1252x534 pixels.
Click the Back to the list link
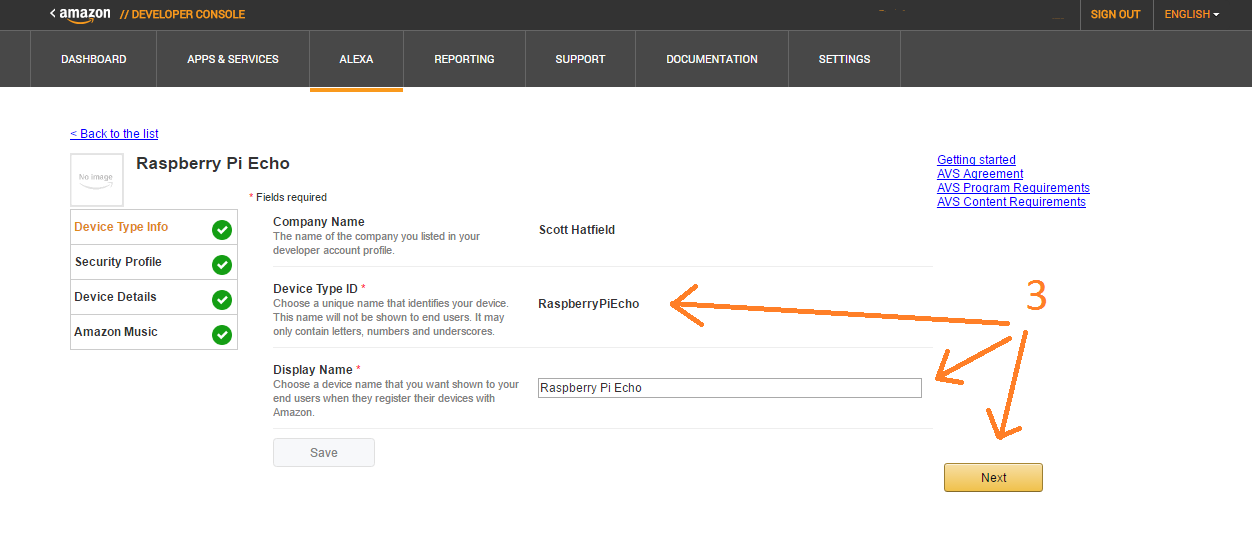coord(114,134)
